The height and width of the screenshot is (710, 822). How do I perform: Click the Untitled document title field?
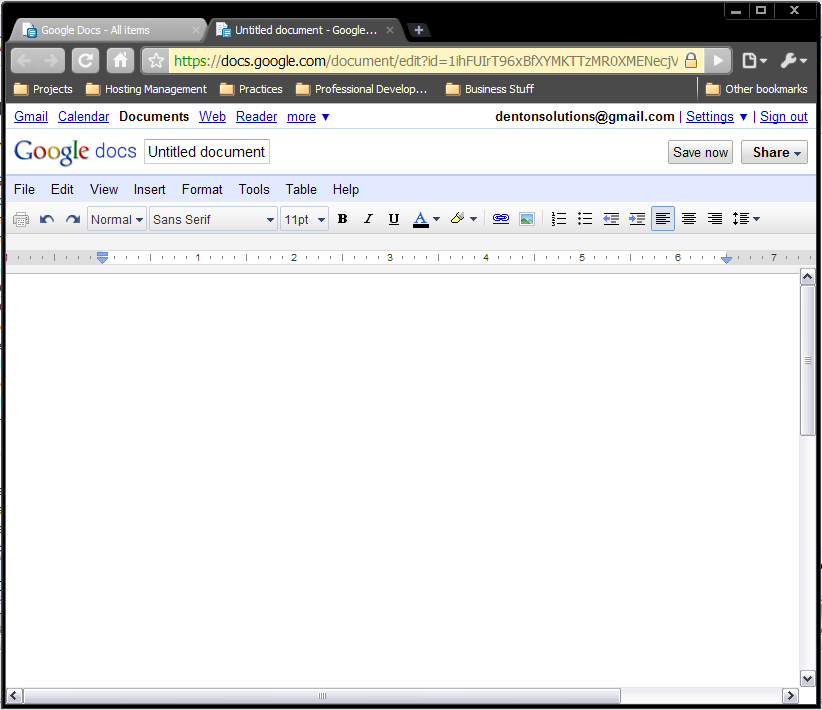[x=207, y=152]
